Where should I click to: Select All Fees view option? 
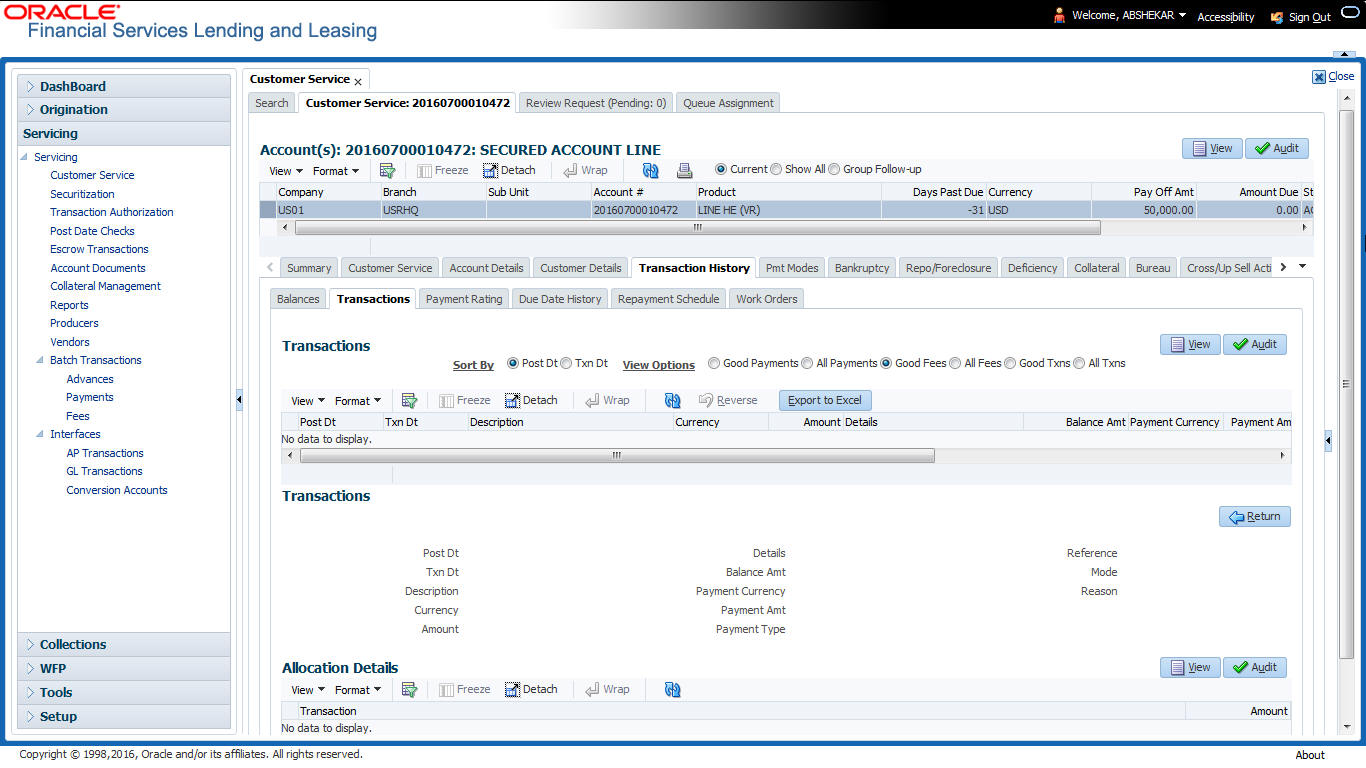[955, 363]
